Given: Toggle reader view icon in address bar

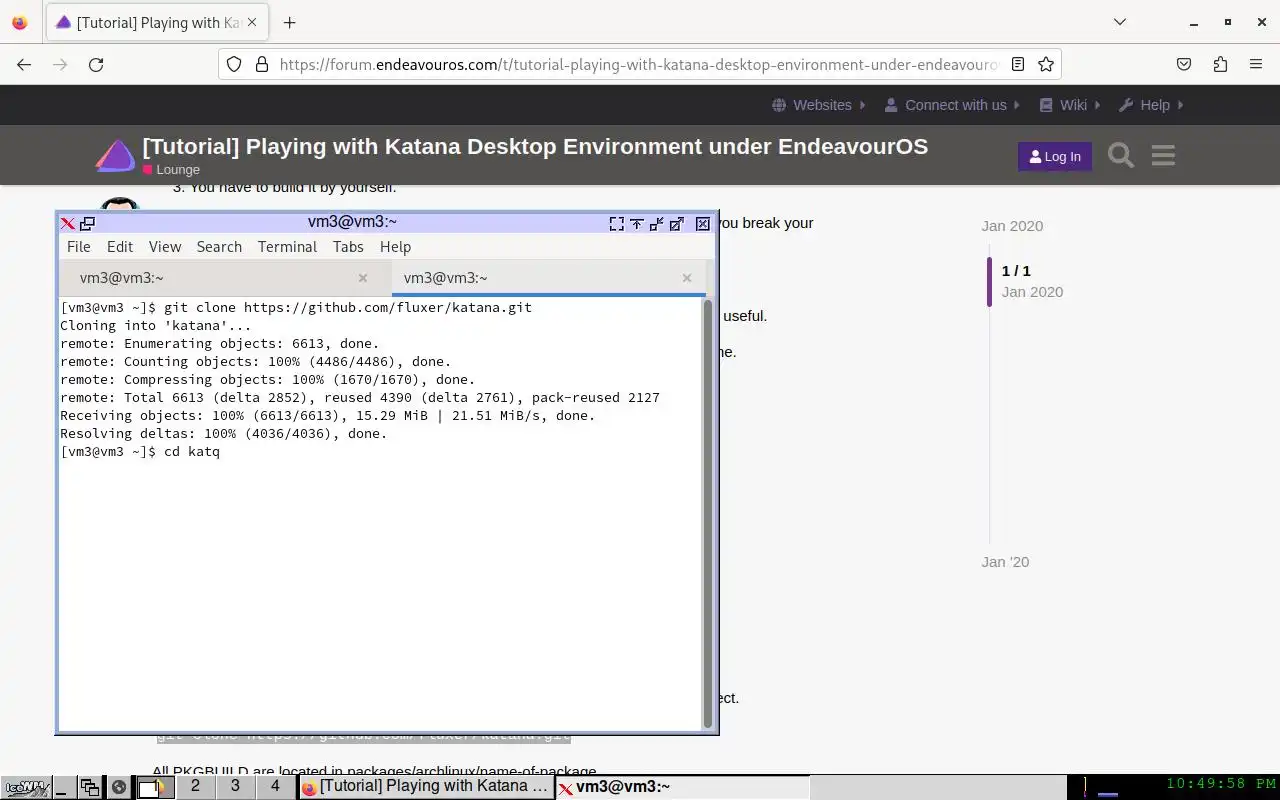Looking at the screenshot, I should (1018, 64).
